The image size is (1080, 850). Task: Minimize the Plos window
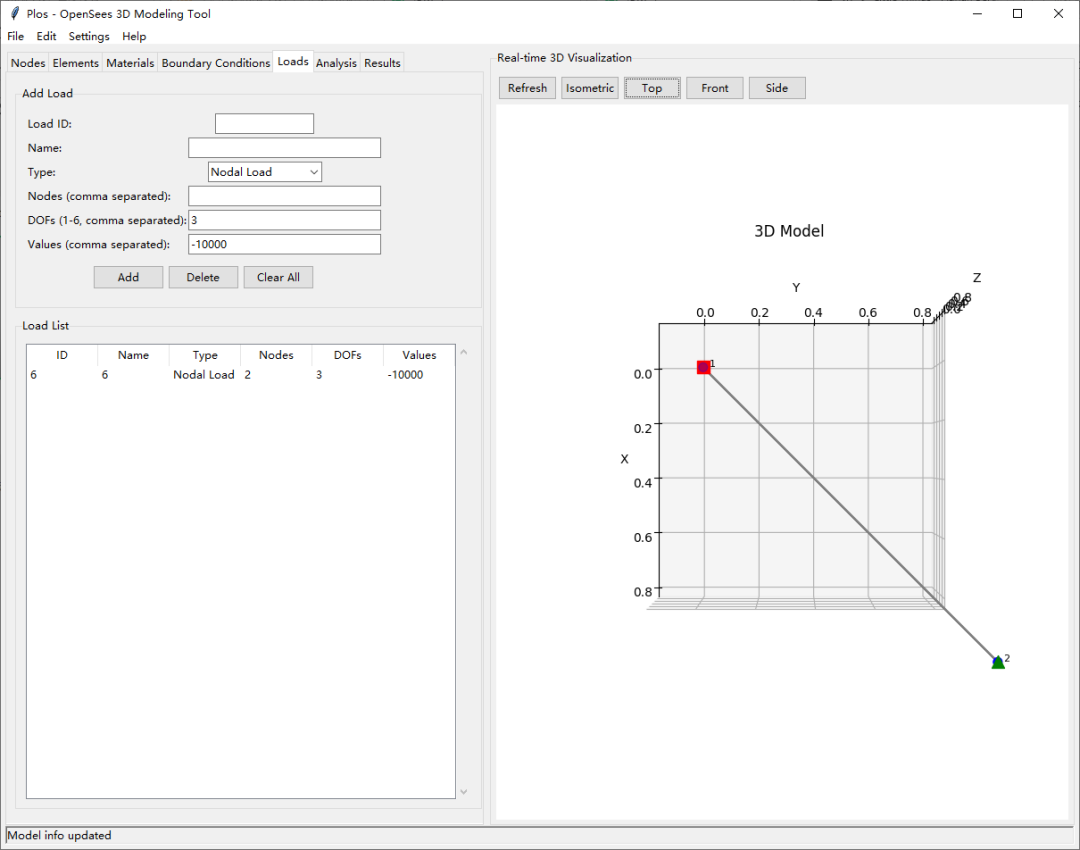point(977,14)
